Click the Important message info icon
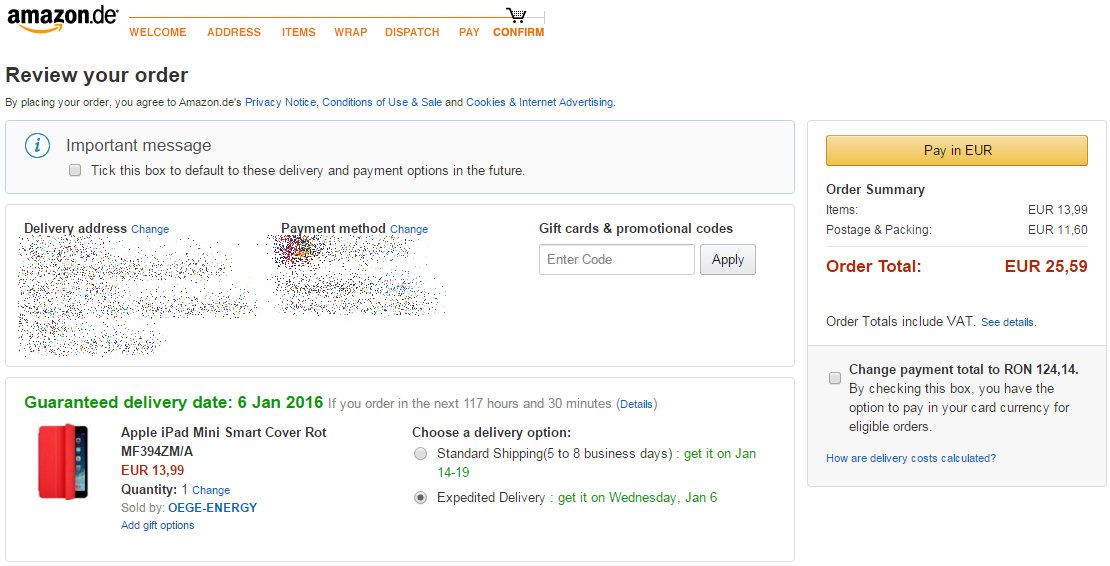The width and height of the screenshot is (1110, 566). (x=38, y=146)
